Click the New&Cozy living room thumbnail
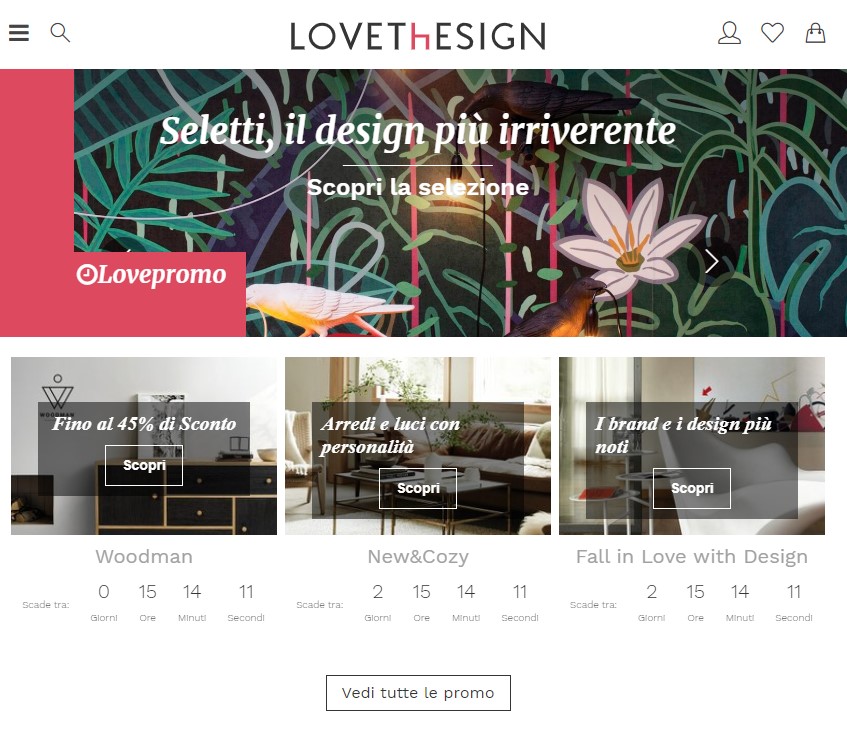The height and width of the screenshot is (730, 847). (x=418, y=446)
